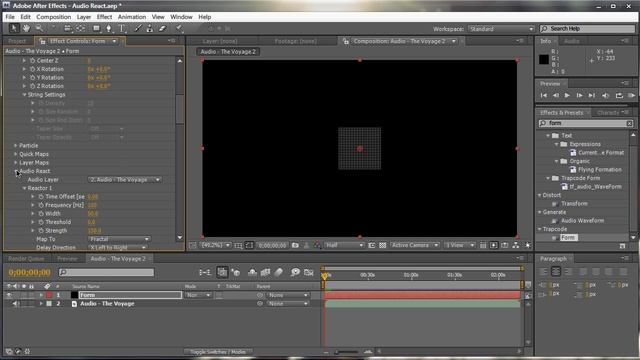
Task: Open the Map To dropdown
Action: 119,239
